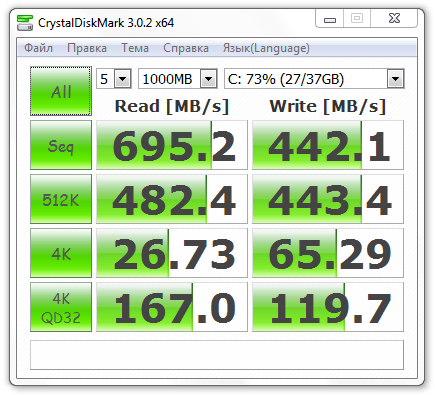Close the CrystalDiskMark window
This screenshot has width=435, height=395.
pos(394,19)
